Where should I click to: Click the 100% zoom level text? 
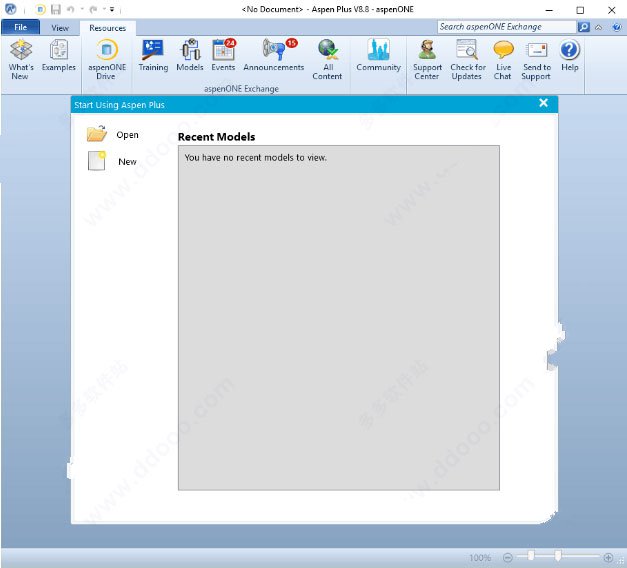coord(480,558)
